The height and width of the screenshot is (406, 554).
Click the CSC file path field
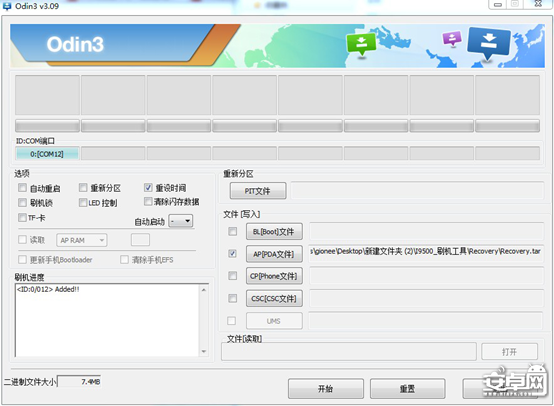[426, 298]
